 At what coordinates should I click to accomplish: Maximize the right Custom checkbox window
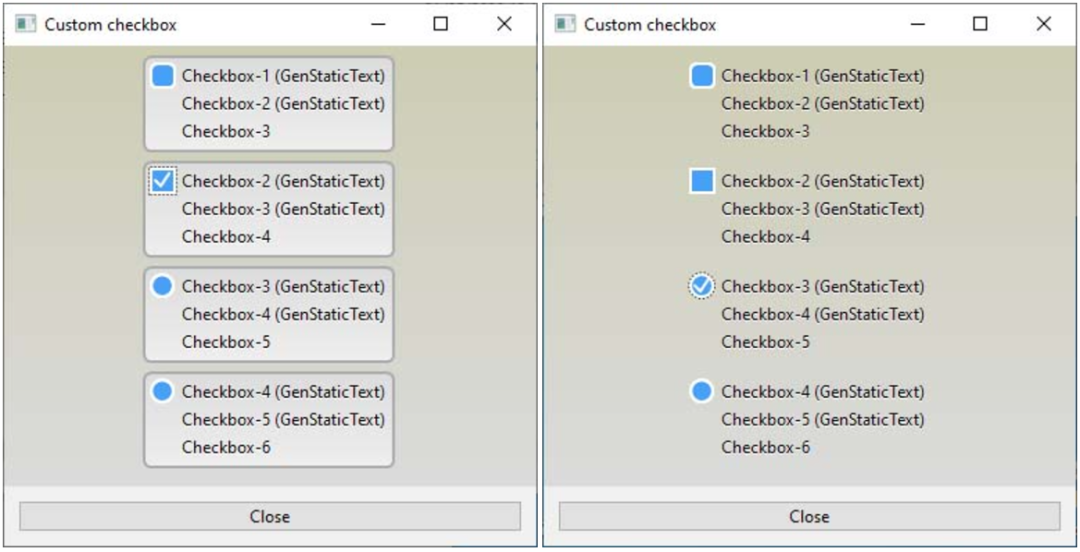980,24
